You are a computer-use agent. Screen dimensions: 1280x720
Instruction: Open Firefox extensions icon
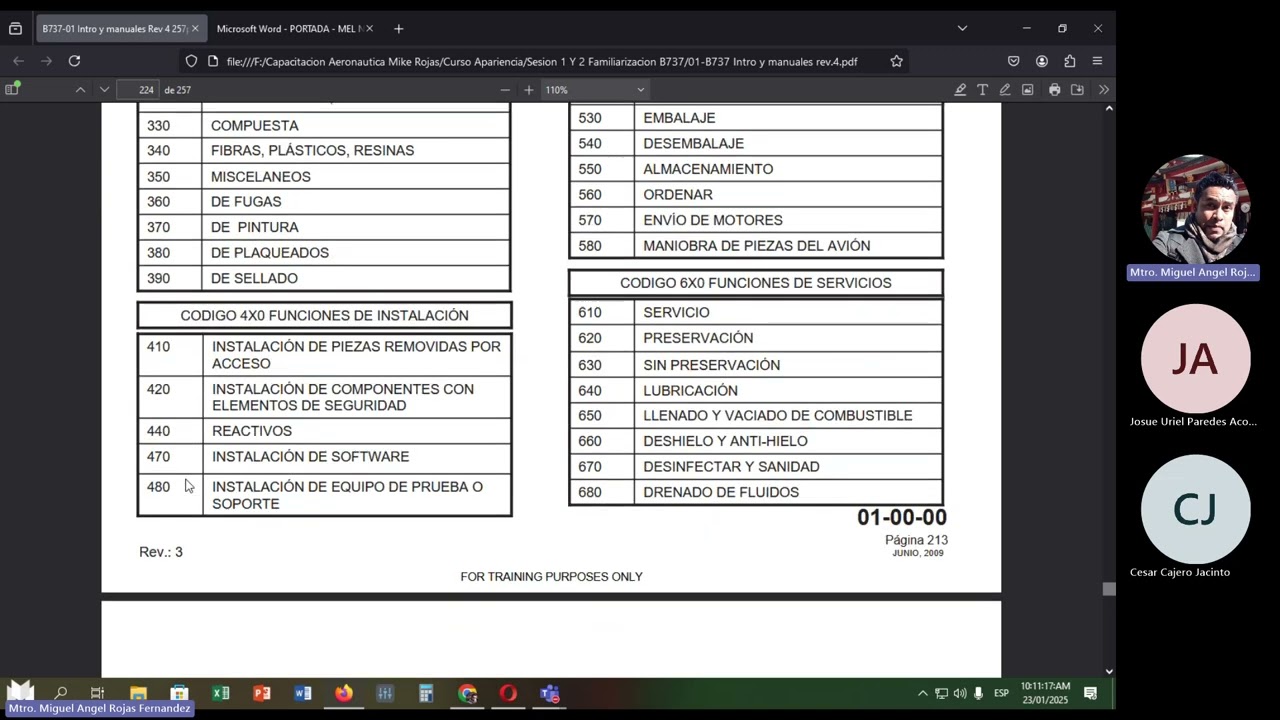(x=1070, y=61)
